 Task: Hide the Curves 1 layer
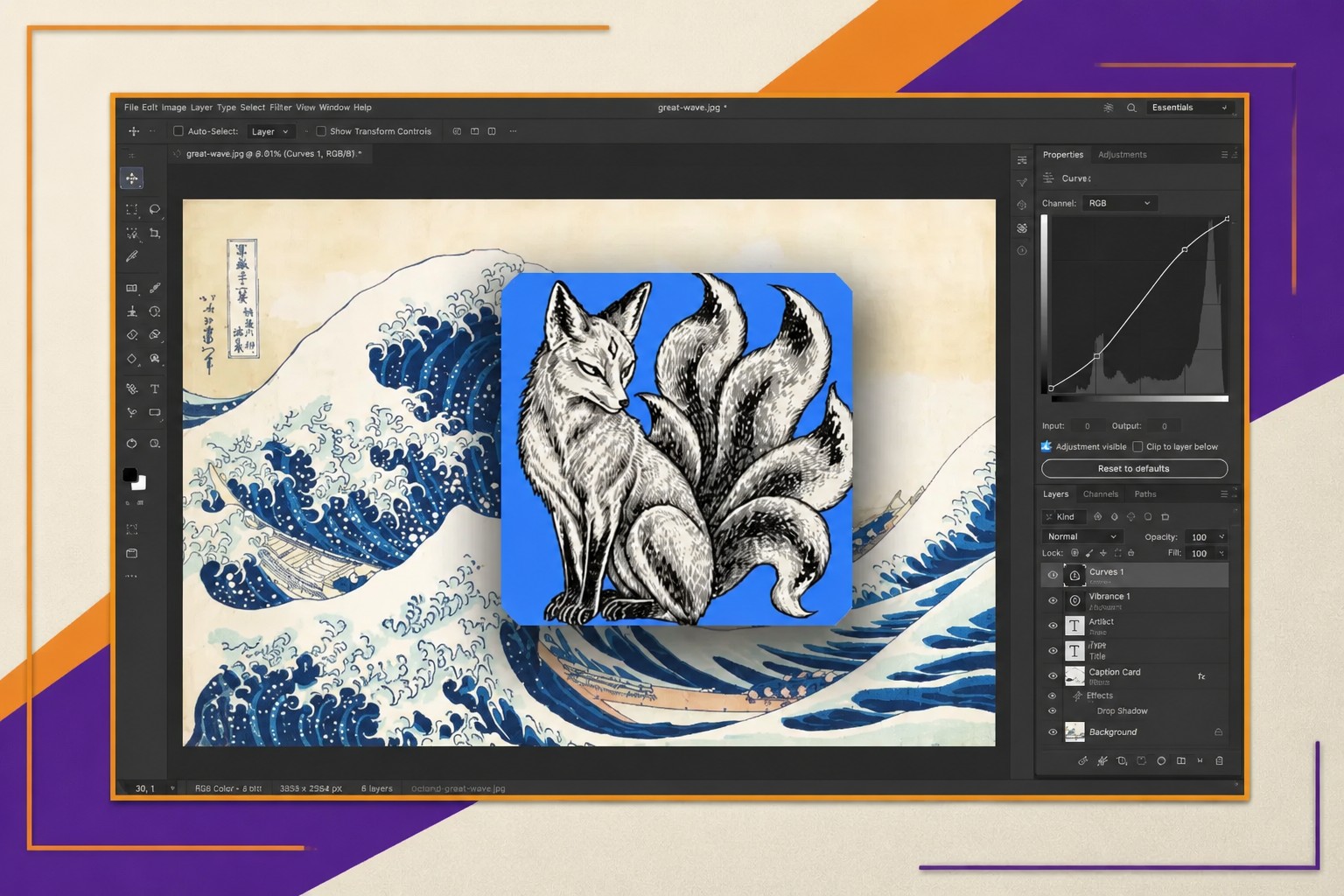click(x=1053, y=575)
